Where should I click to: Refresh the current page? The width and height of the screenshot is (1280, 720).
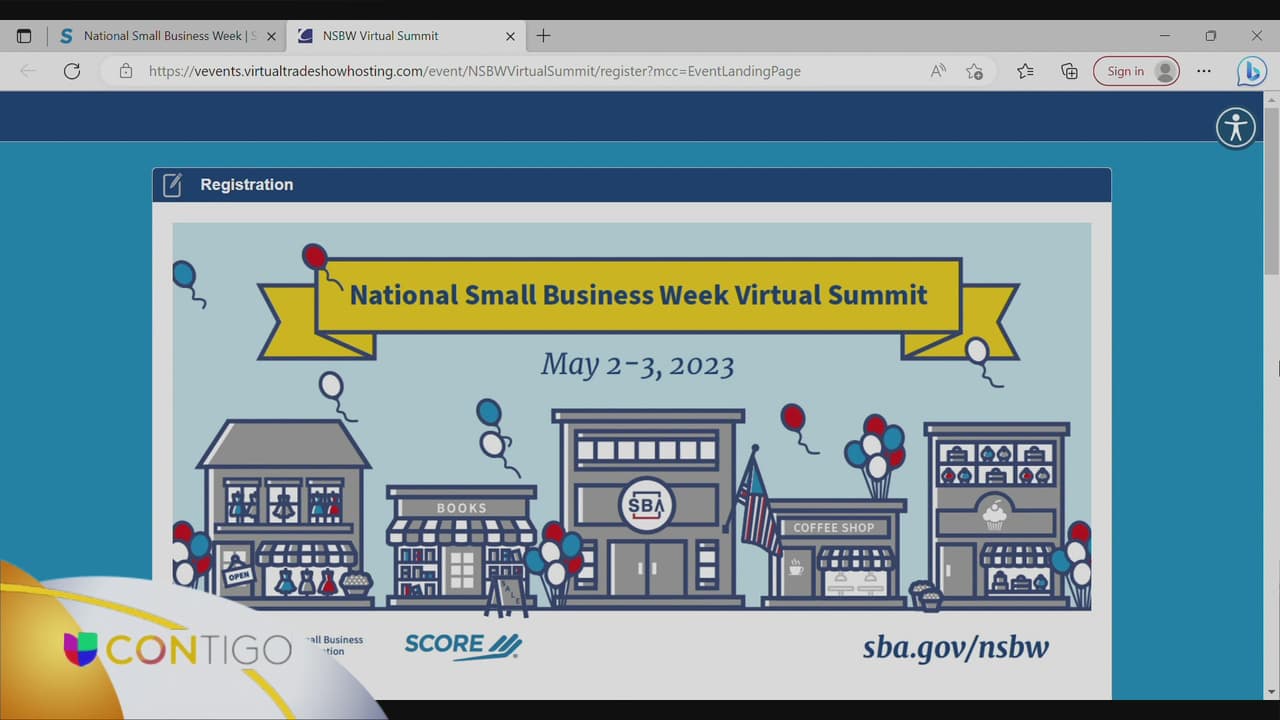point(72,71)
